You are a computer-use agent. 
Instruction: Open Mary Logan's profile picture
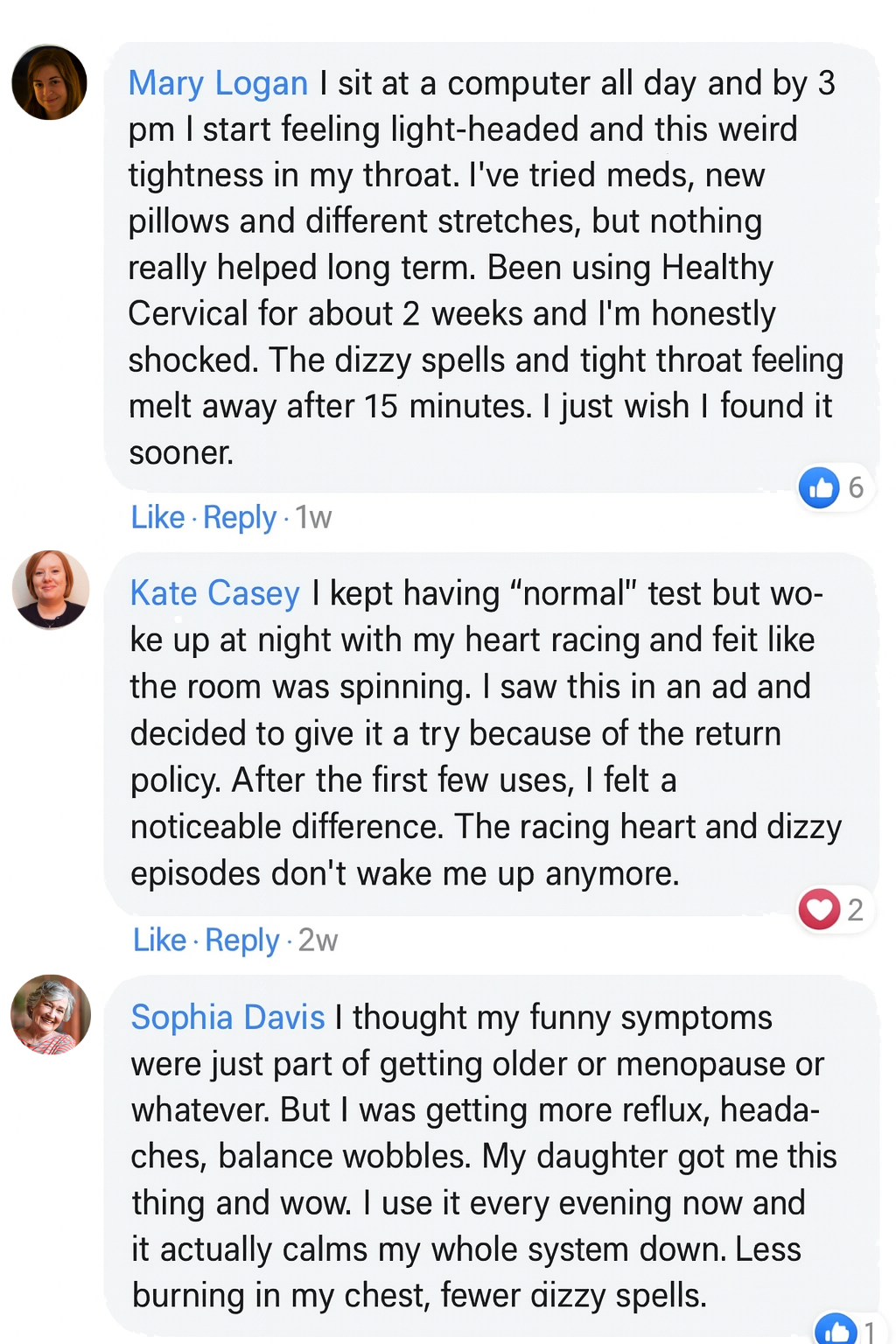coord(49,82)
